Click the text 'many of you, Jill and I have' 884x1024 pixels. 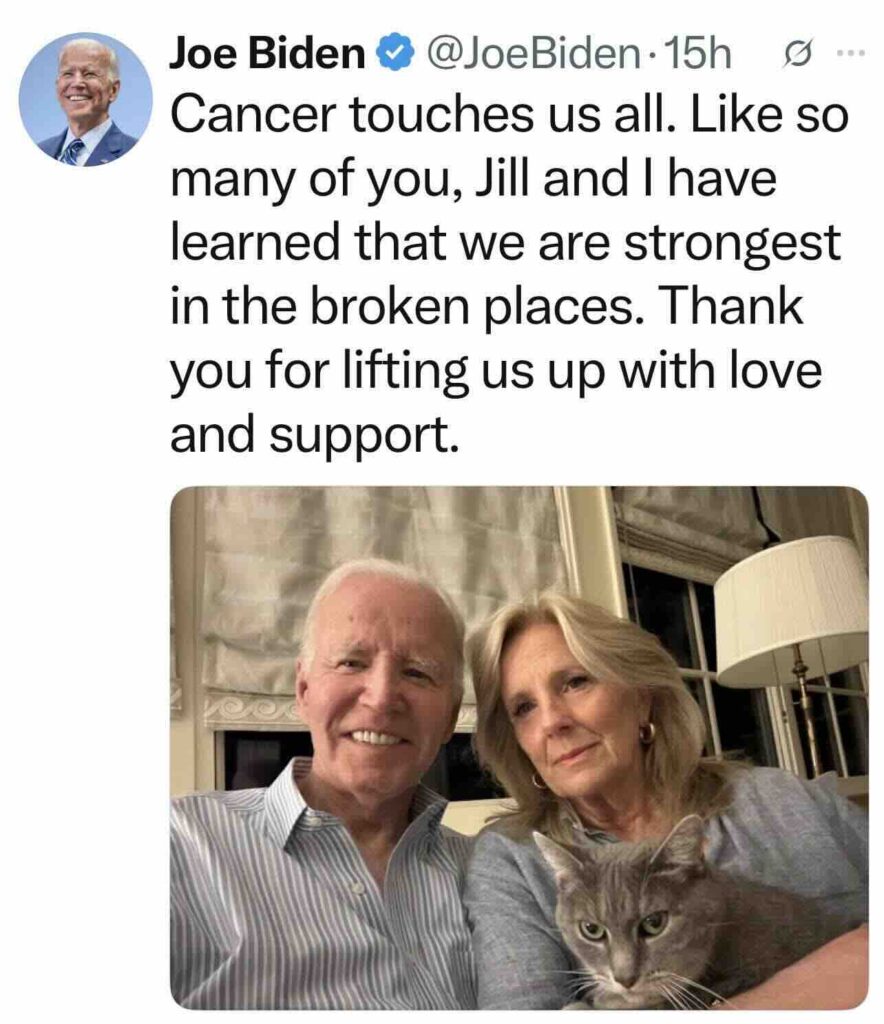pos(473,181)
